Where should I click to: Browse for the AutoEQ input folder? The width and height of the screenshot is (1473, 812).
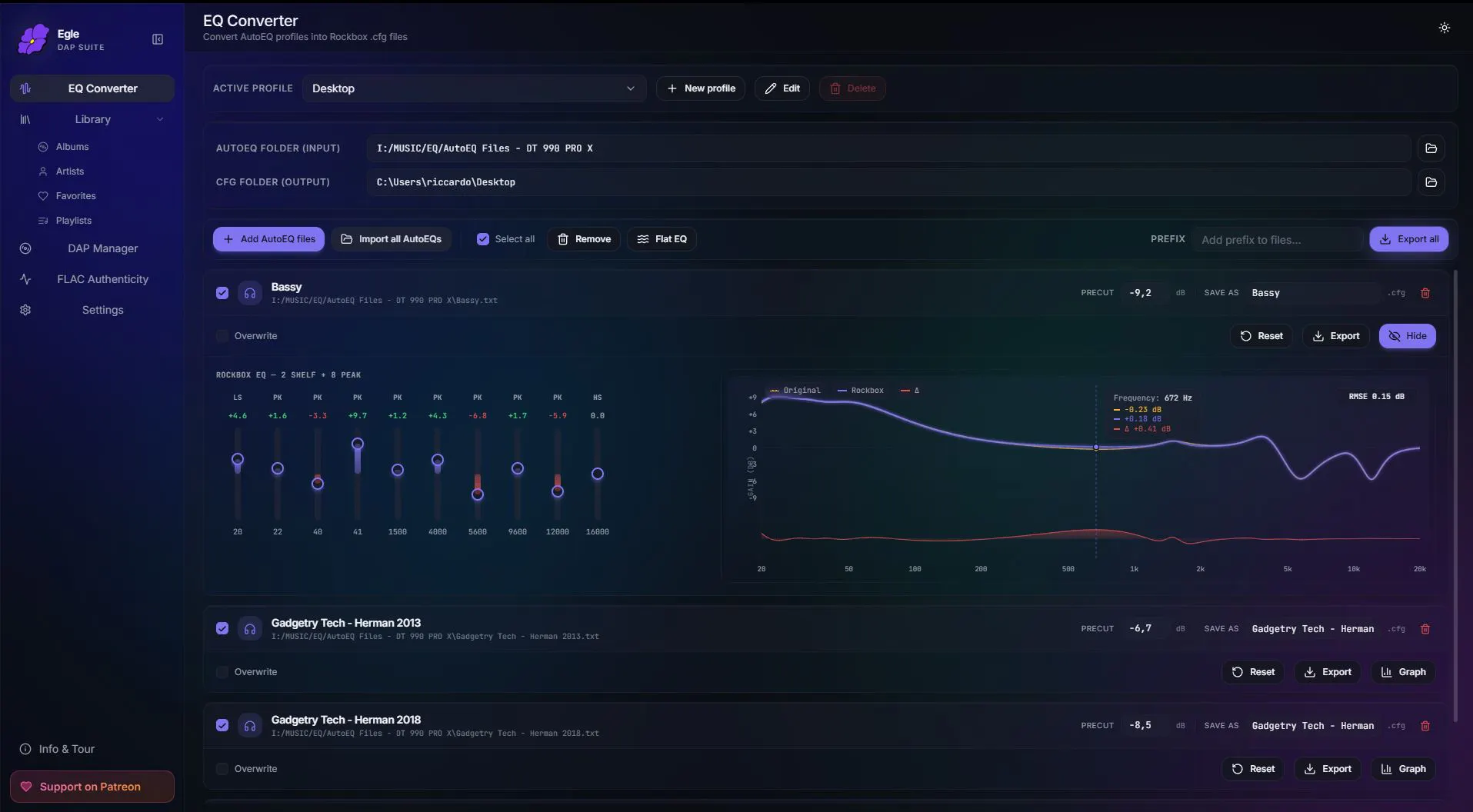coord(1431,148)
